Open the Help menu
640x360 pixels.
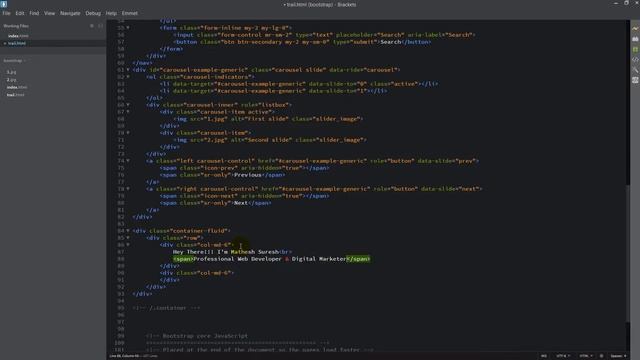pos(111,13)
